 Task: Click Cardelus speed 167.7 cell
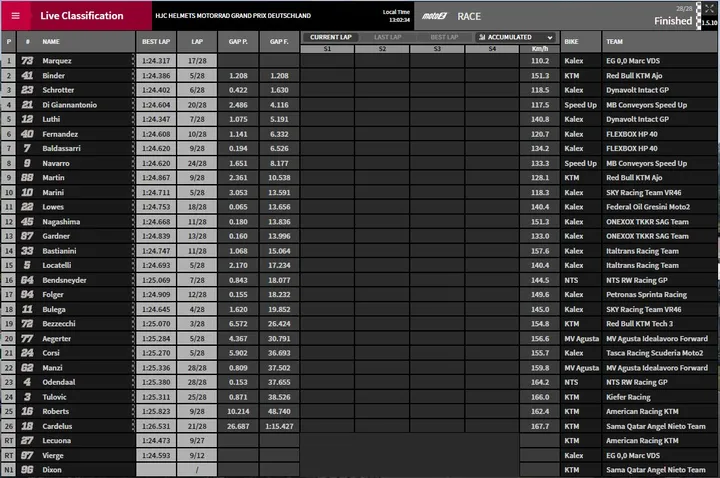pyautogui.click(x=540, y=426)
